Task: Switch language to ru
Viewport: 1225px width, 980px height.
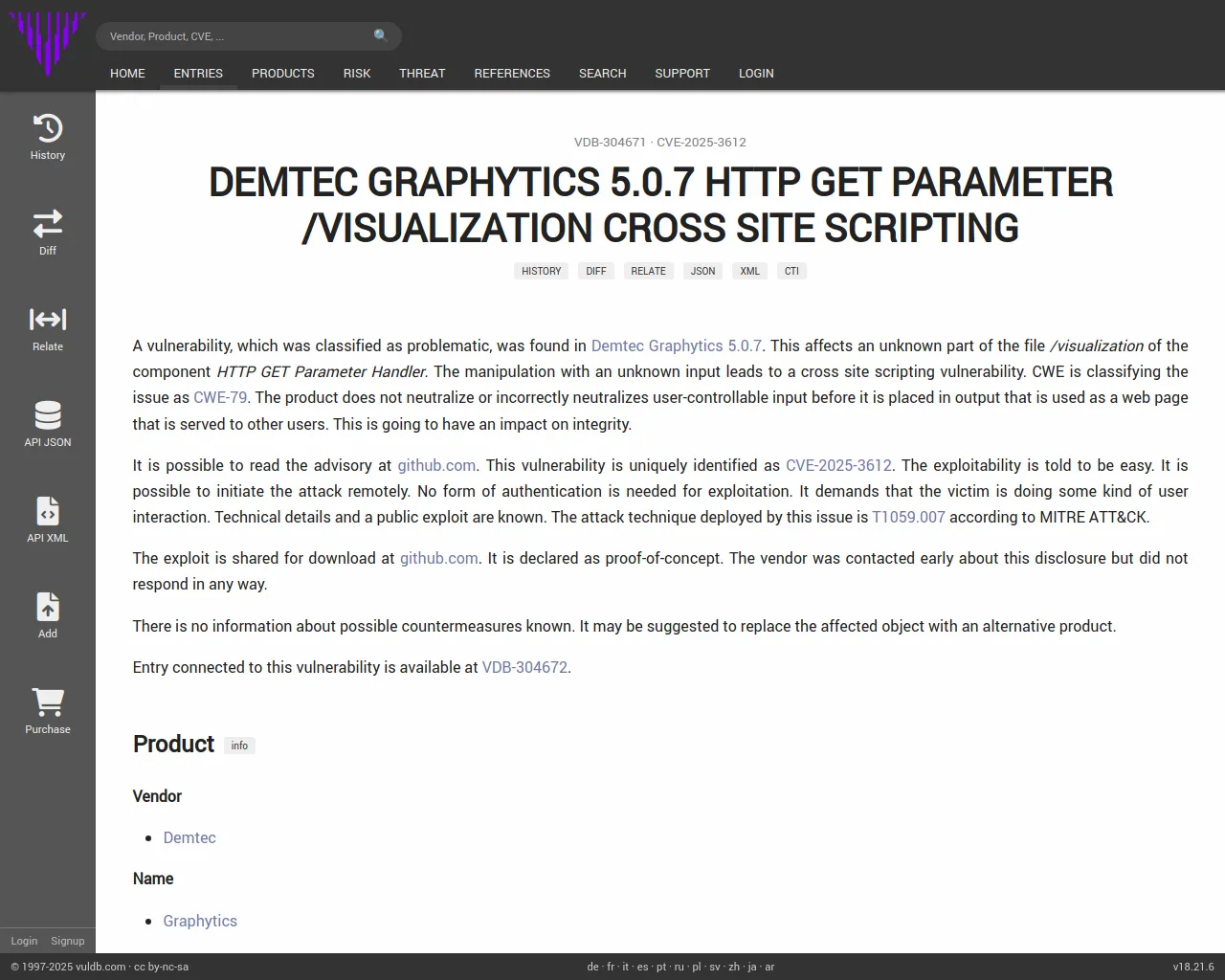Action: coord(679,967)
